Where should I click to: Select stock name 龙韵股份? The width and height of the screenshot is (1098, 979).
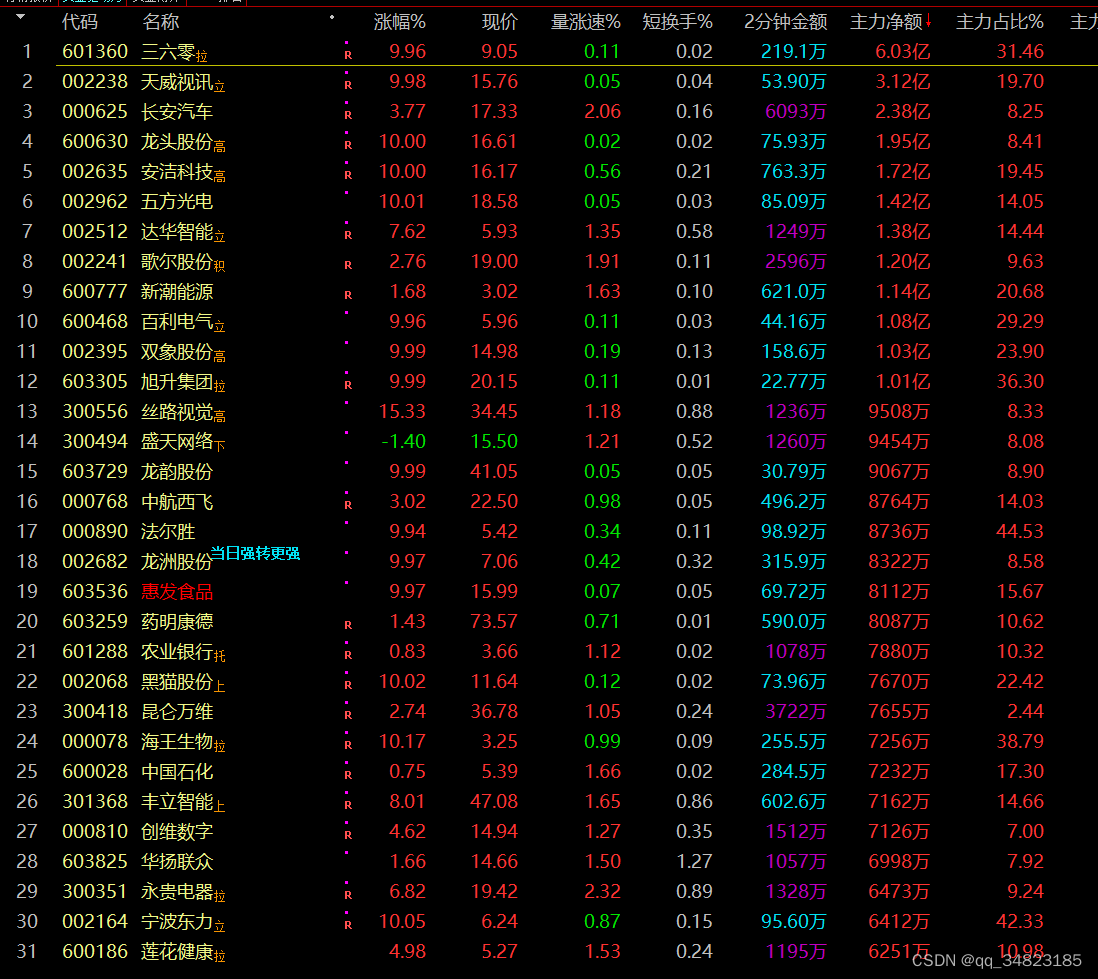176,471
